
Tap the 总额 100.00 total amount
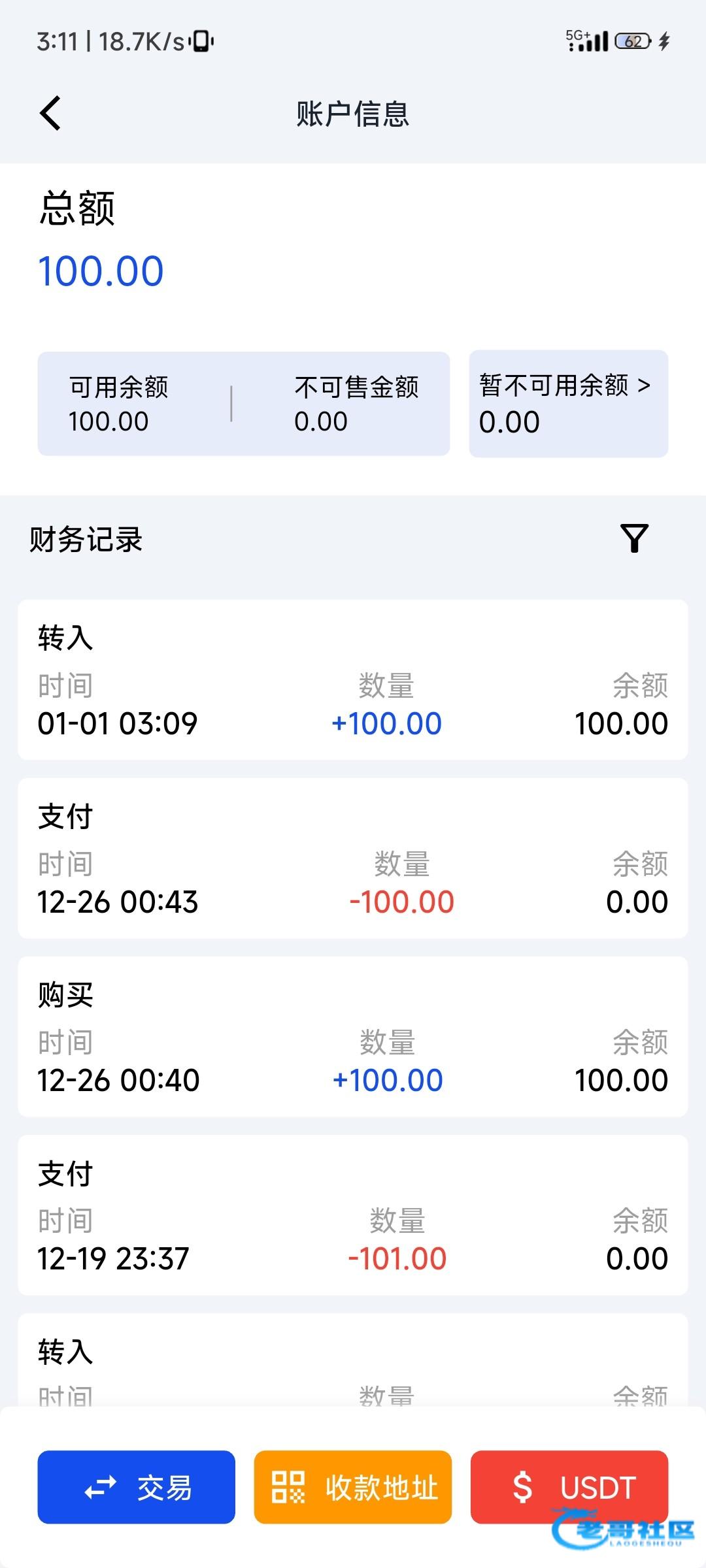click(x=101, y=271)
